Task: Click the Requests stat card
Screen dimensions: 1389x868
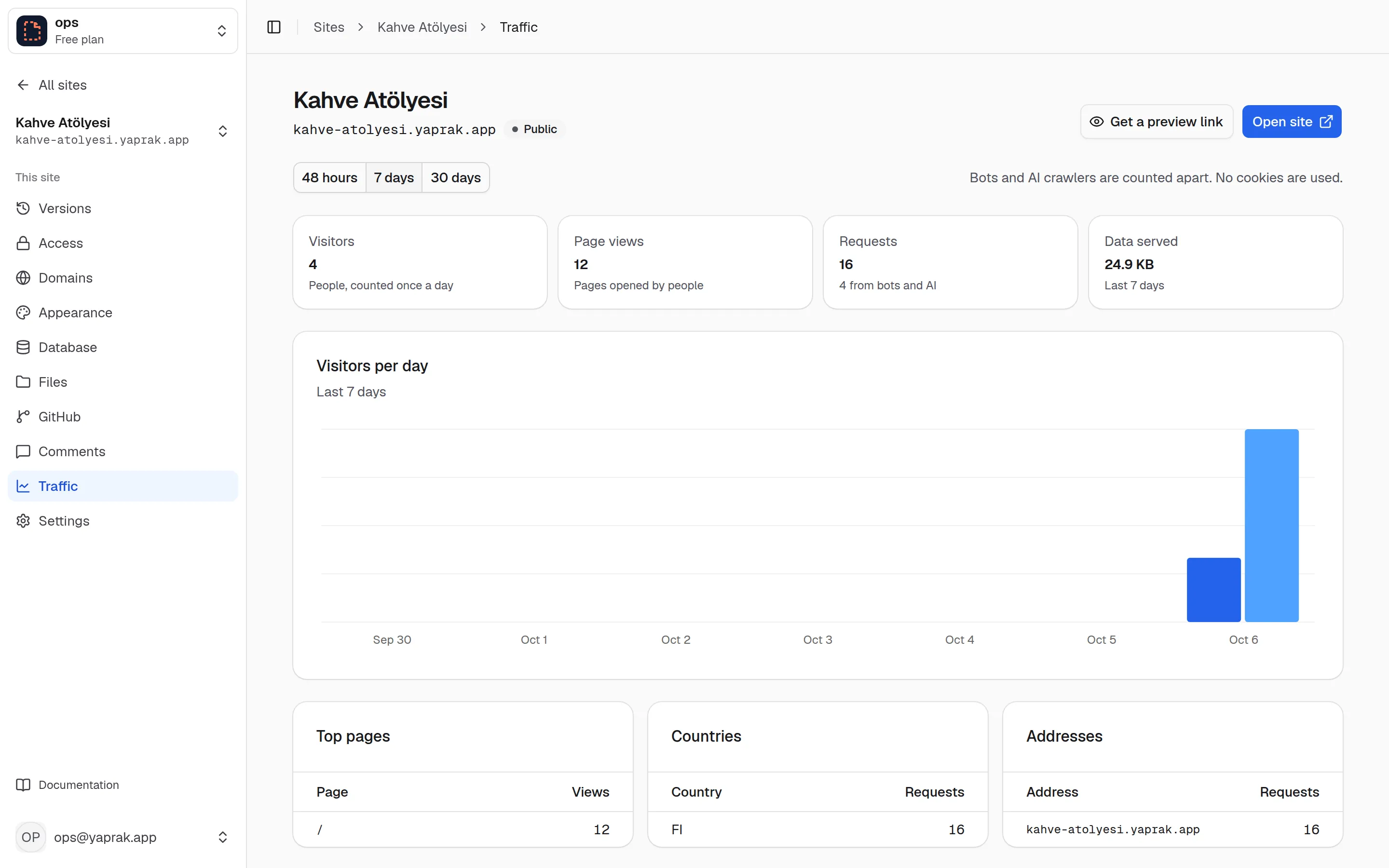Action: 951,262
